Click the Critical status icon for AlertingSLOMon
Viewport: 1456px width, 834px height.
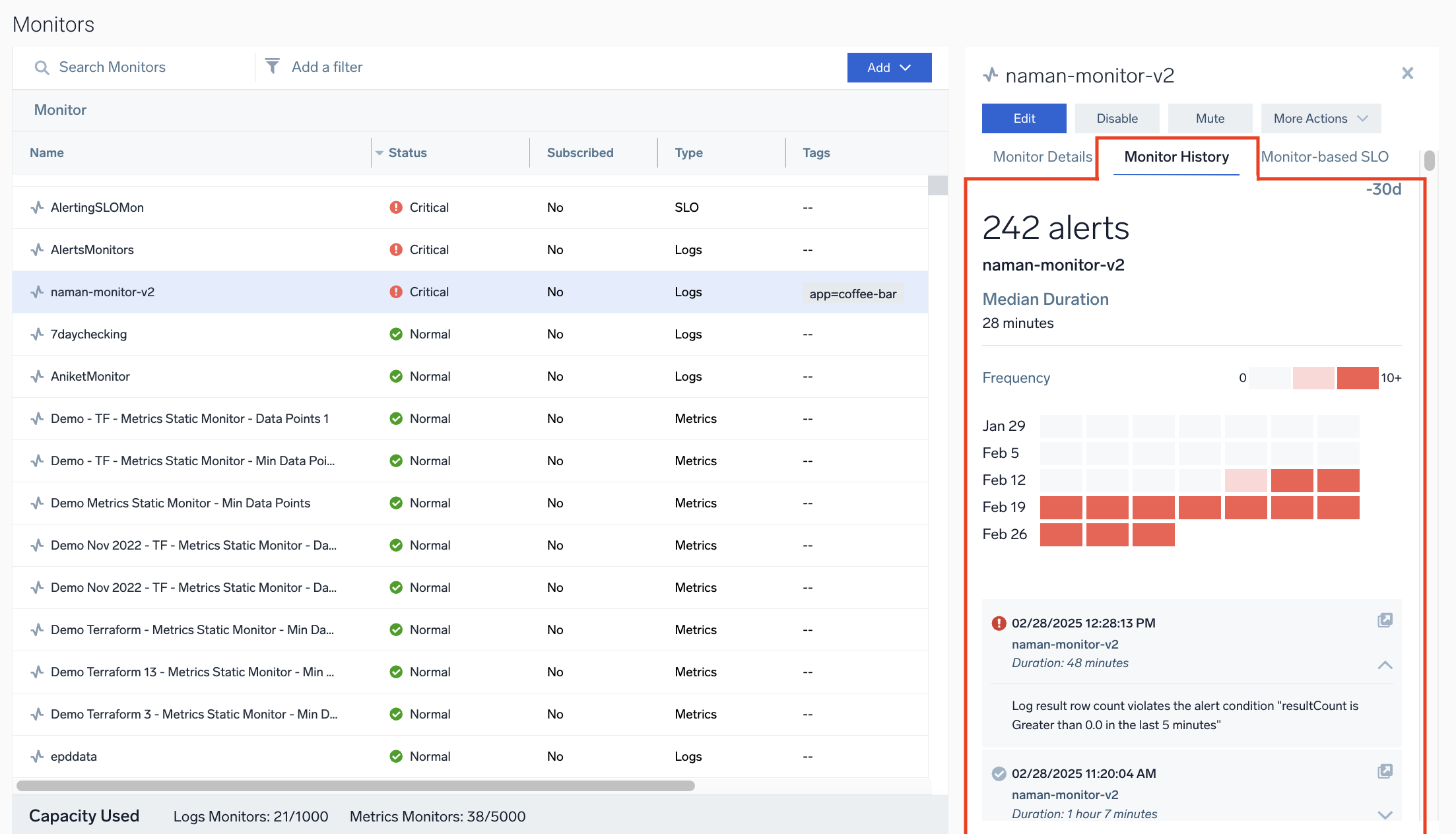coord(395,207)
